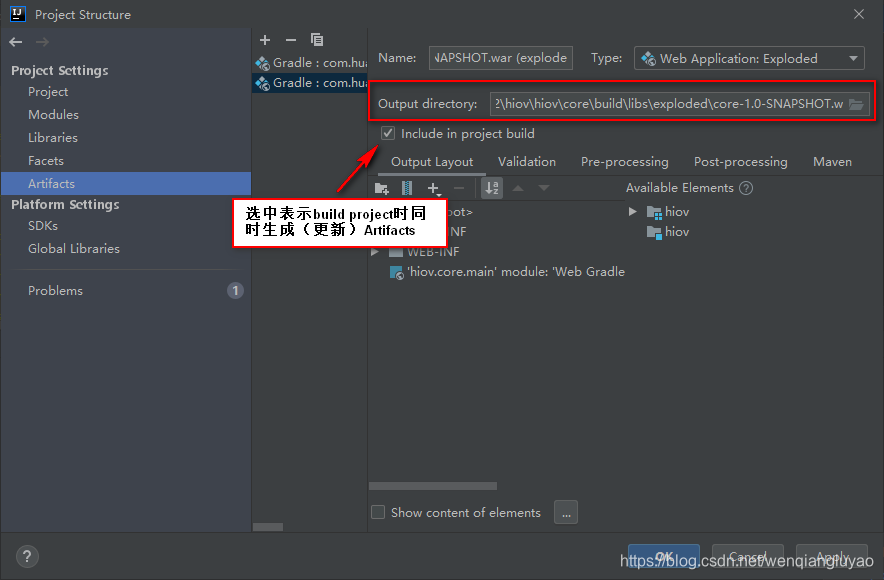The width and height of the screenshot is (884, 580).
Task: Open SDKs under Platform Settings
Action: [x=43, y=225]
